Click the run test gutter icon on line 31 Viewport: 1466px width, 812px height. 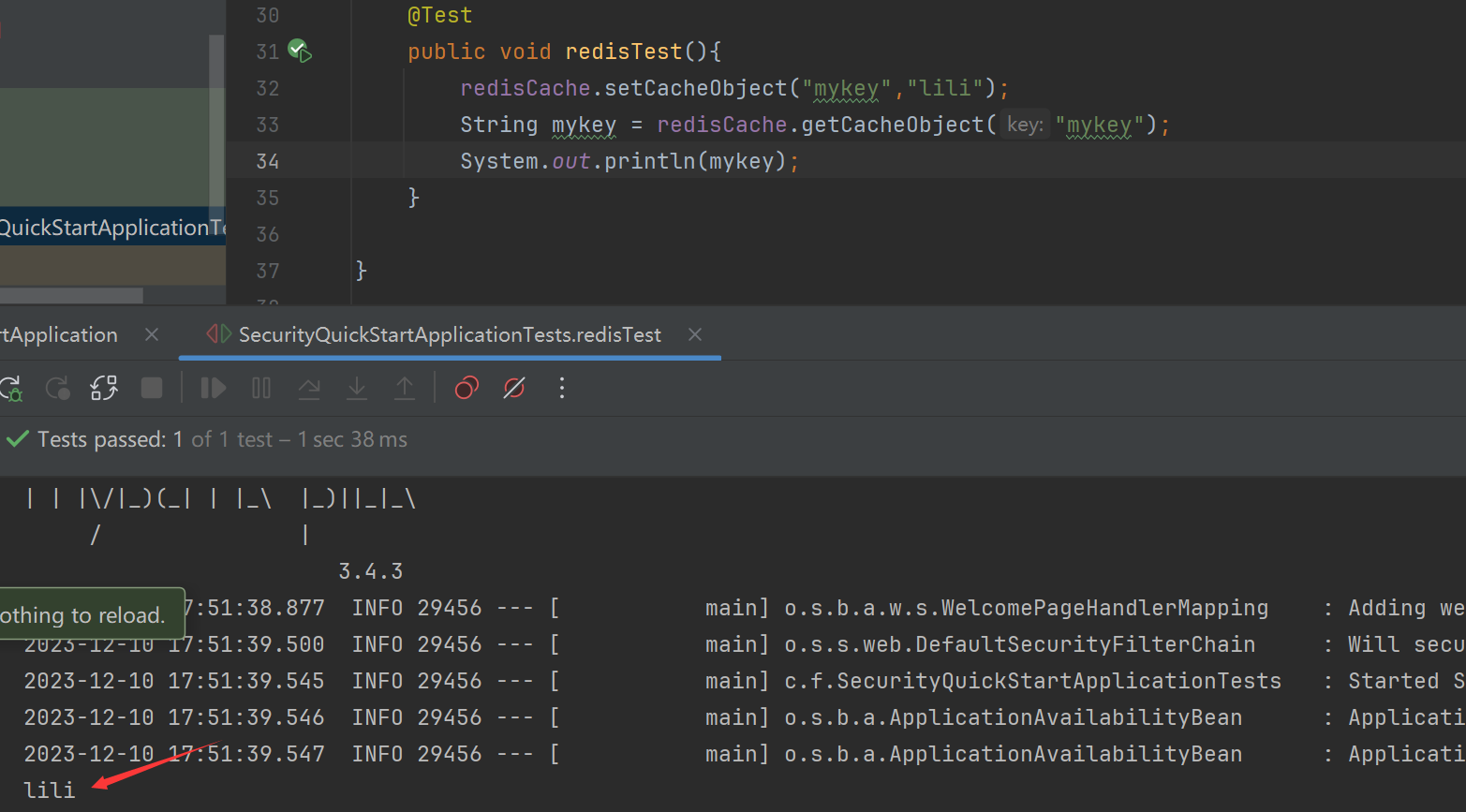[x=300, y=51]
